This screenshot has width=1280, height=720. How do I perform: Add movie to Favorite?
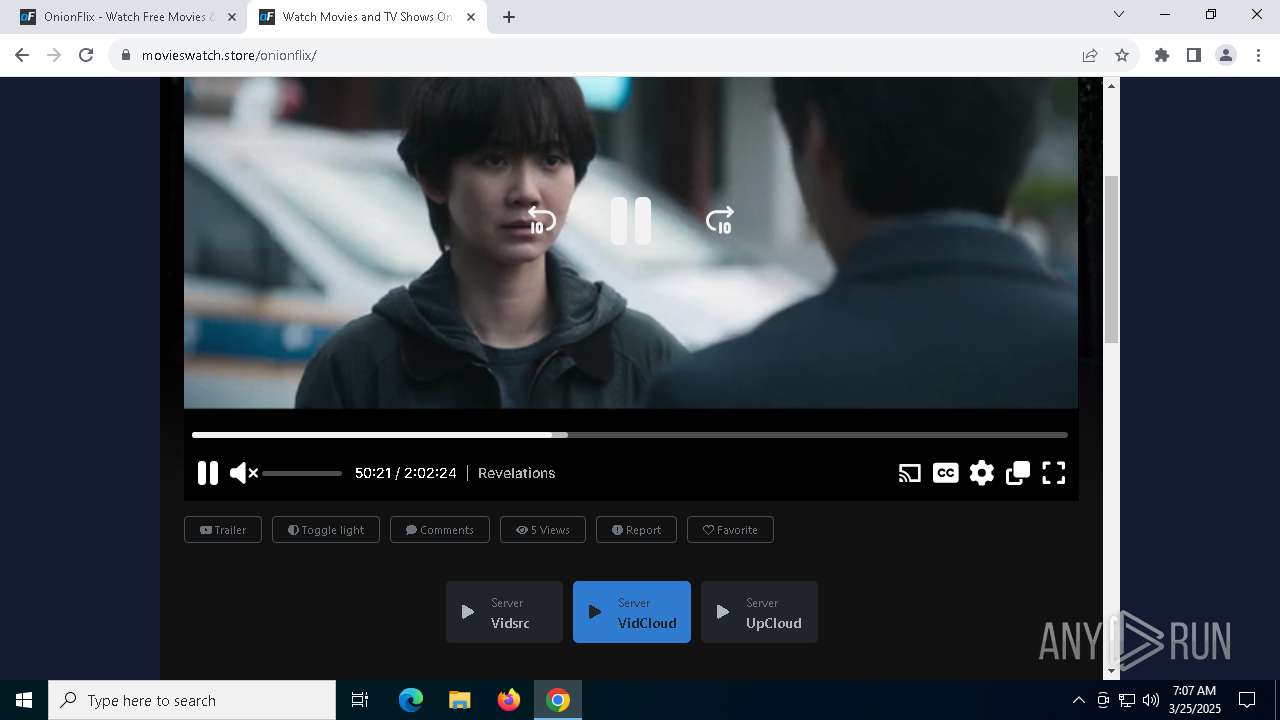coord(730,530)
